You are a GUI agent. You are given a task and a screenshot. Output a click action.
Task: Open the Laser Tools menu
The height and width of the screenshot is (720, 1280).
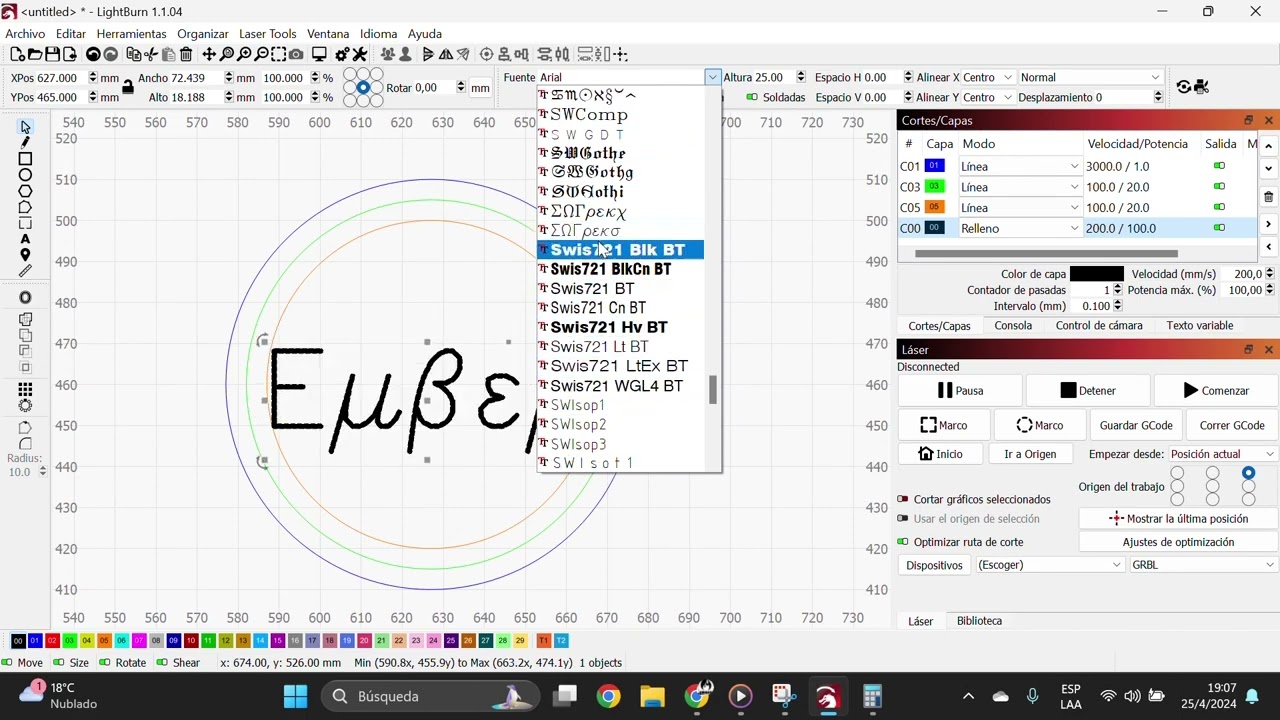click(267, 34)
